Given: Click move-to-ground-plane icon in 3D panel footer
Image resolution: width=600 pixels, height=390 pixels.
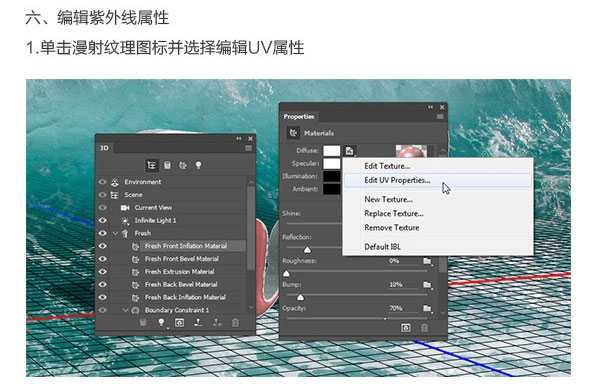Looking at the screenshot, I should (198, 323).
